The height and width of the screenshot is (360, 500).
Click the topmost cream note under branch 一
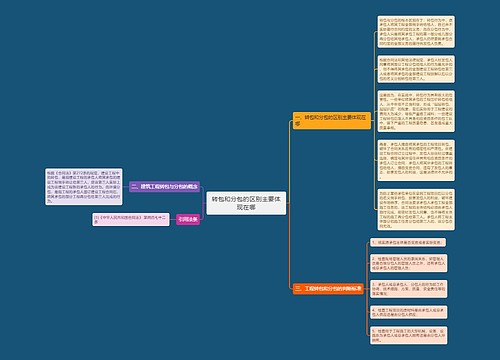[416, 32]
